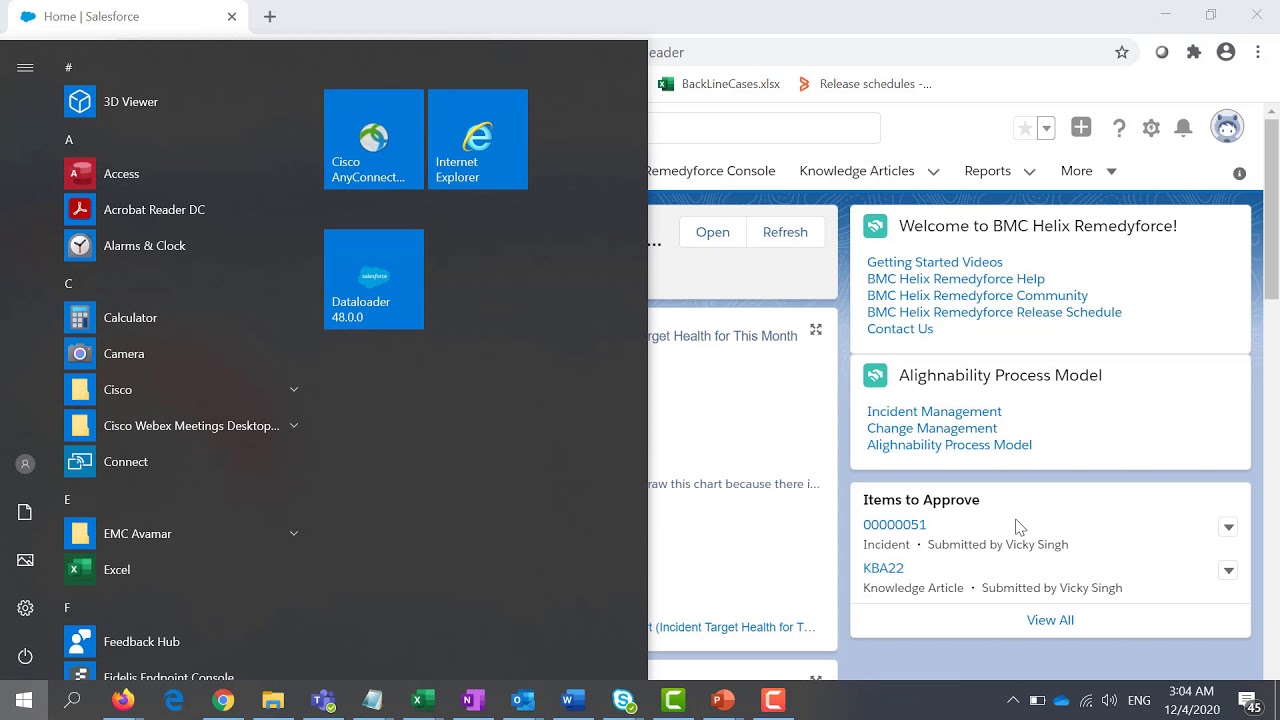The image size is (1280, 720).
Task: Open the Reports tab dropdown chevron
Action: 1029,172
